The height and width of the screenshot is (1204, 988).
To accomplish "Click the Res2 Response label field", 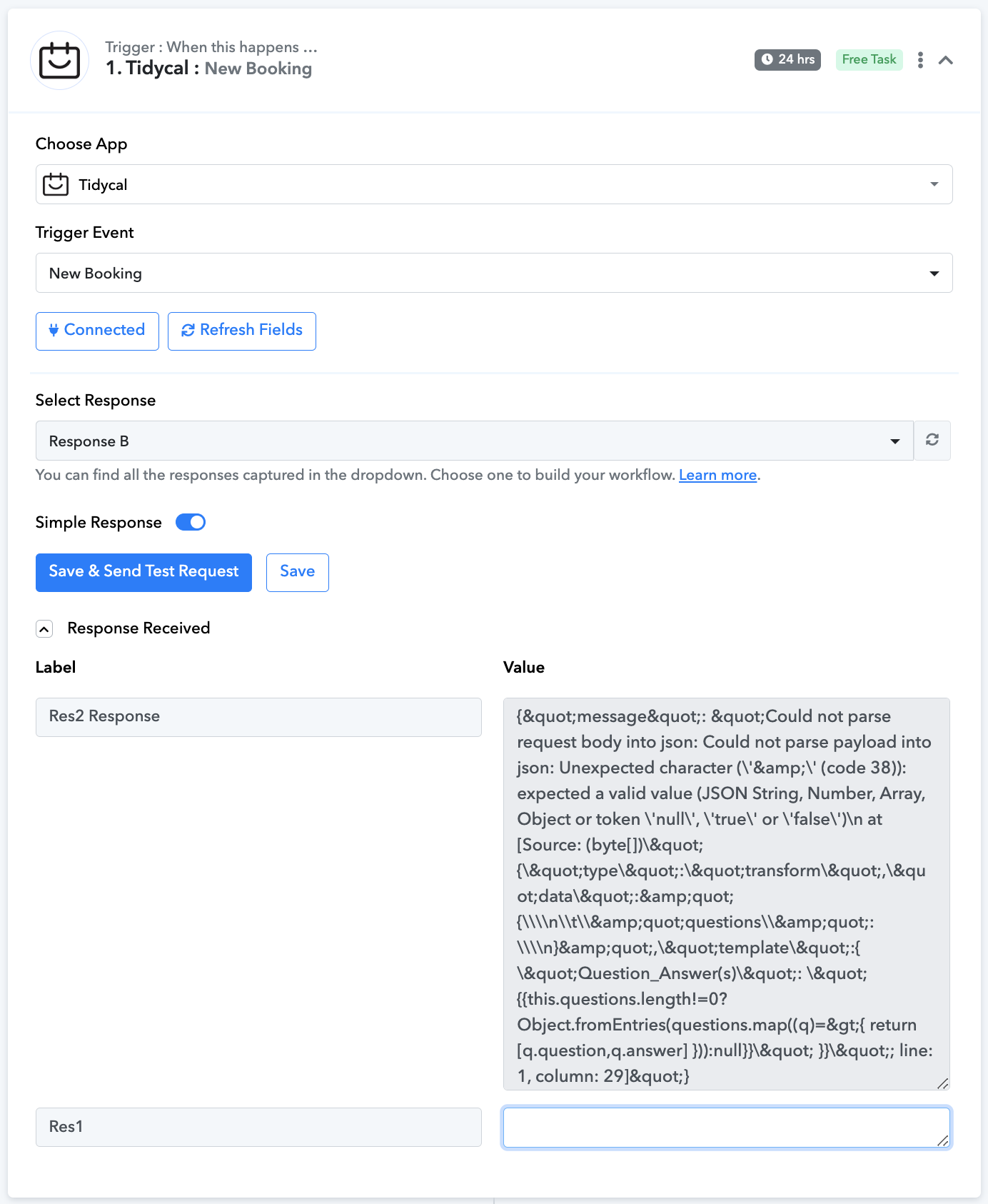I will point(258,717).
